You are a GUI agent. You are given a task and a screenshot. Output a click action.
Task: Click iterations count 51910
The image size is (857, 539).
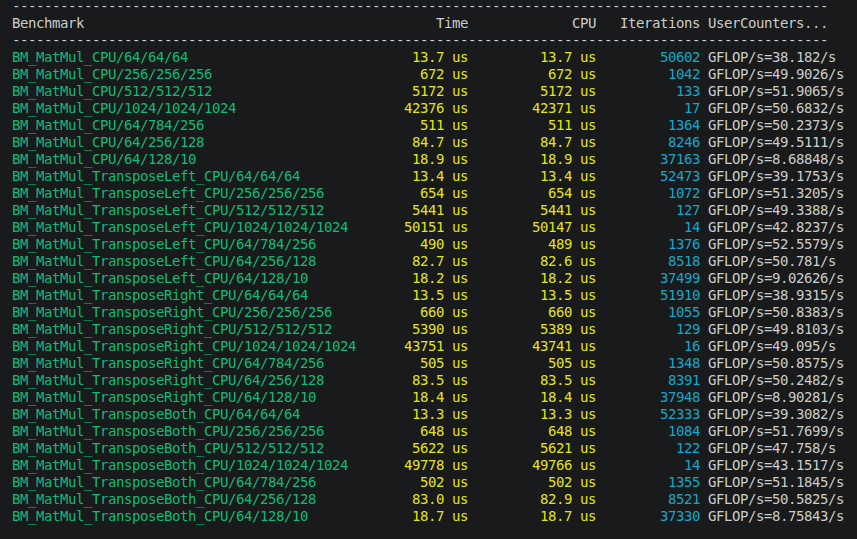coord(680,295)
